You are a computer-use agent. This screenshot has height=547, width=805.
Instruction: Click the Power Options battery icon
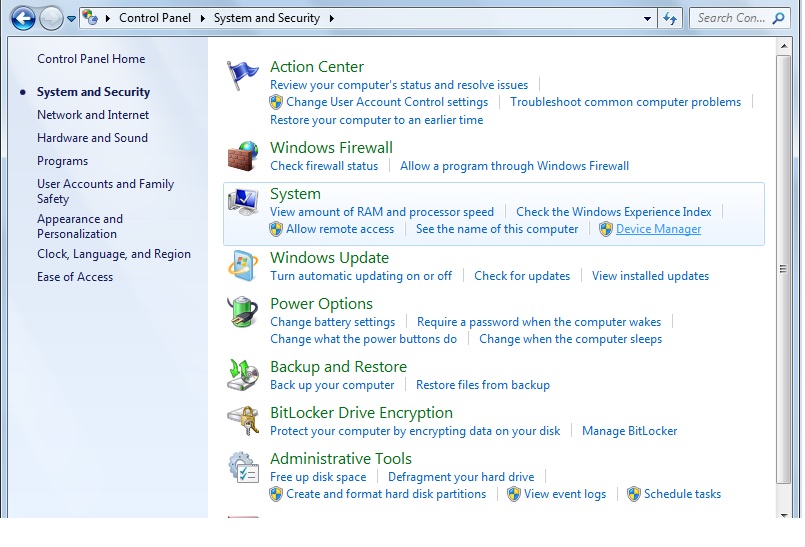click(243, 312)
